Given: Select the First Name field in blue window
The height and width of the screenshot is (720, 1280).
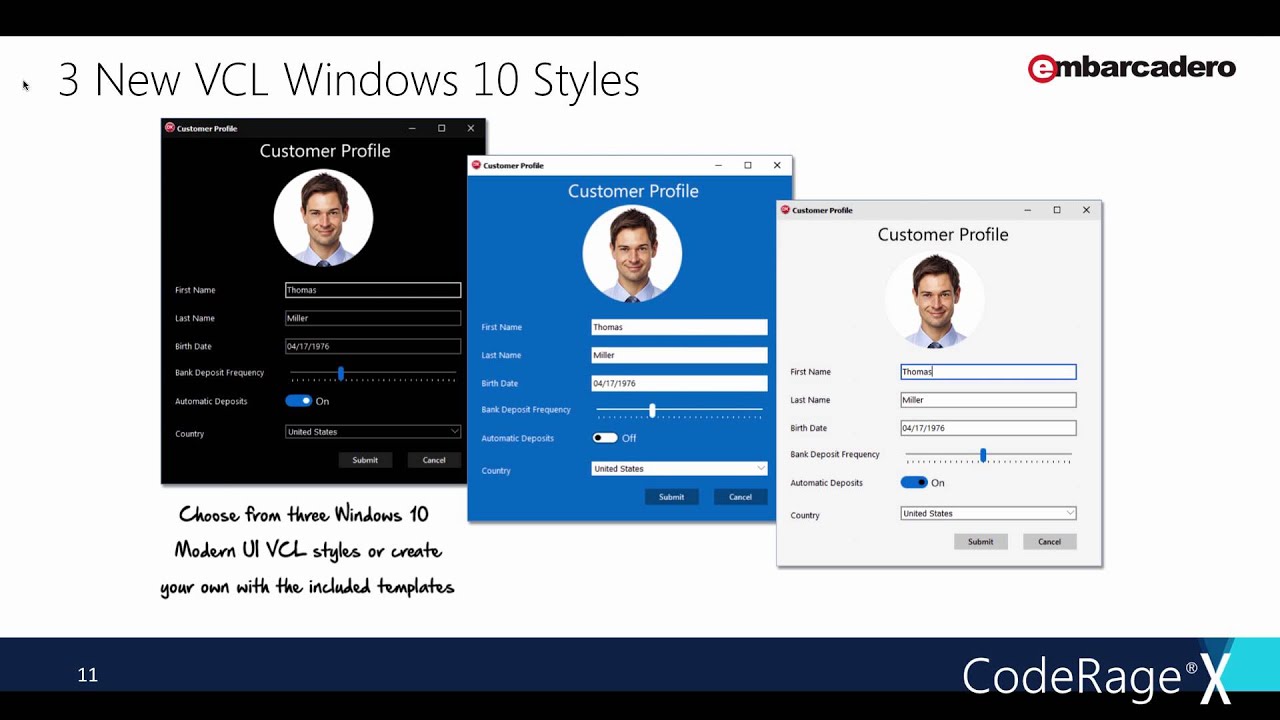Looking at the screenshot, I should [680, 327].
